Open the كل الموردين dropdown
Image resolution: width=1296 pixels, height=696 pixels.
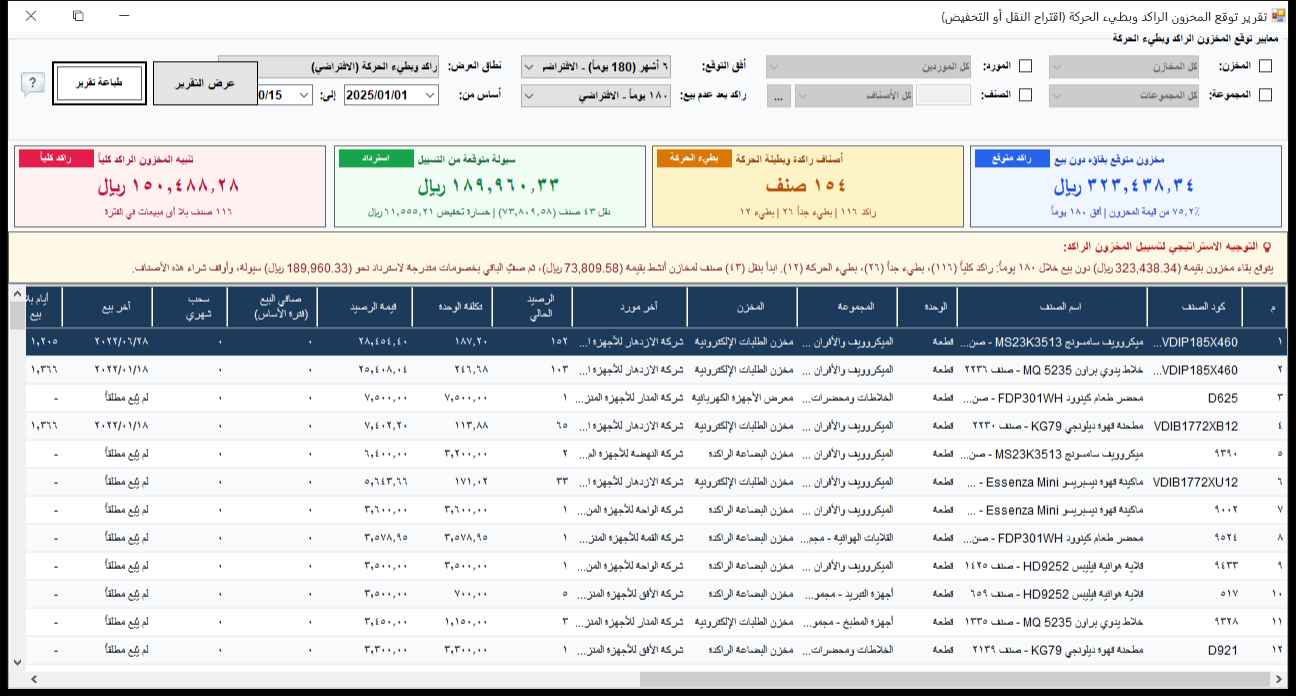(870, 67)
